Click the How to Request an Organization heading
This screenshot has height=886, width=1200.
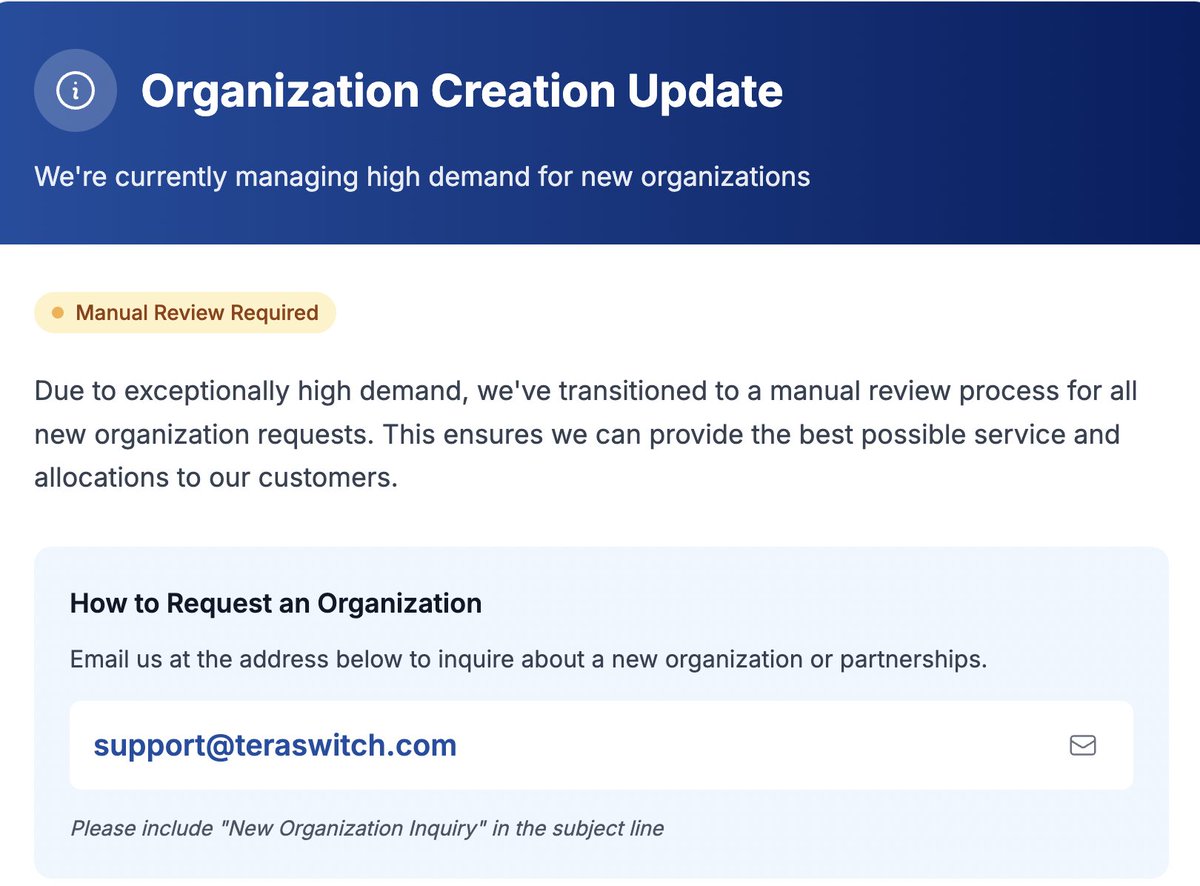click(x=276, y=604)
